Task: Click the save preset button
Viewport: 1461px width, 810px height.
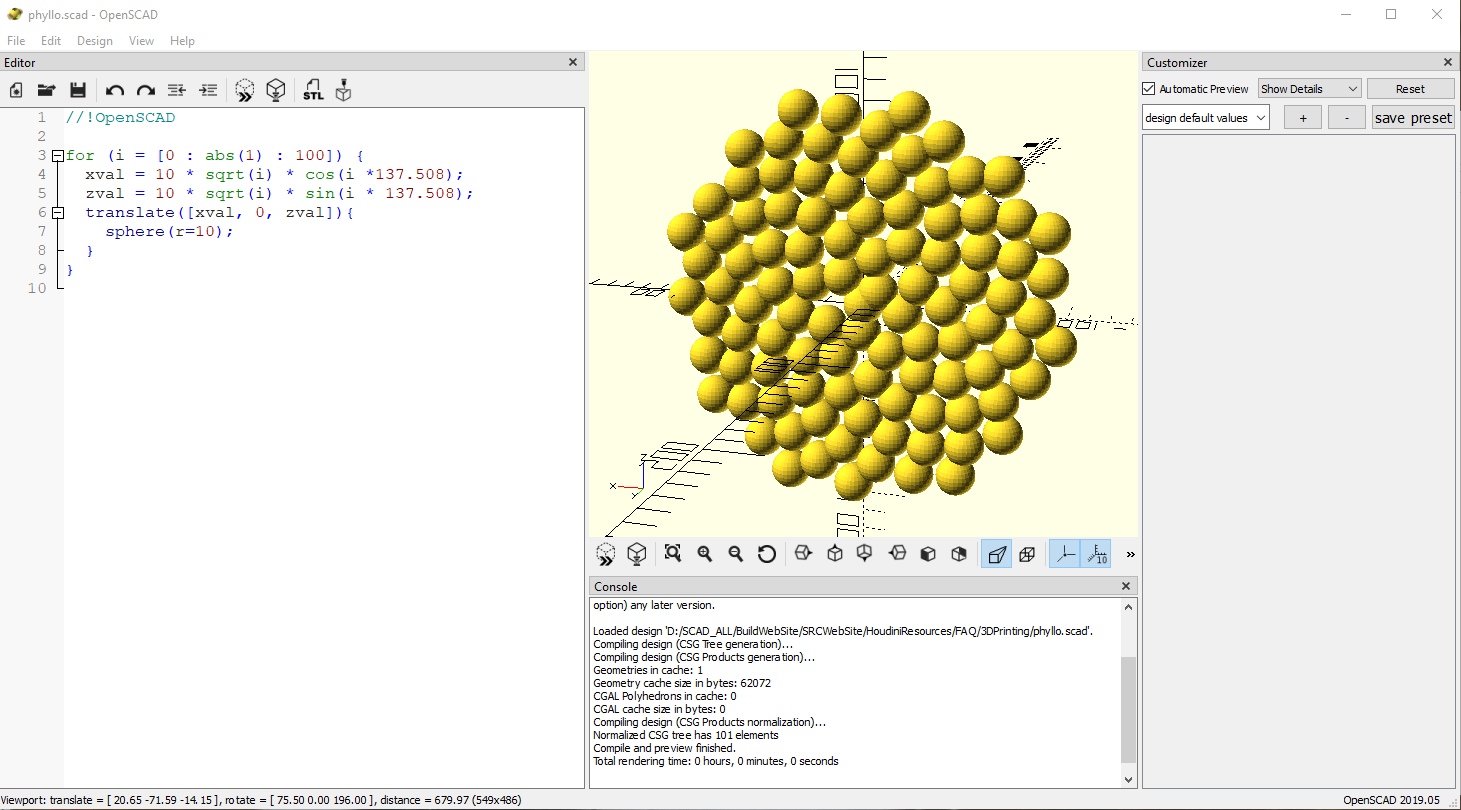Action: click(x=1412, y=118)
